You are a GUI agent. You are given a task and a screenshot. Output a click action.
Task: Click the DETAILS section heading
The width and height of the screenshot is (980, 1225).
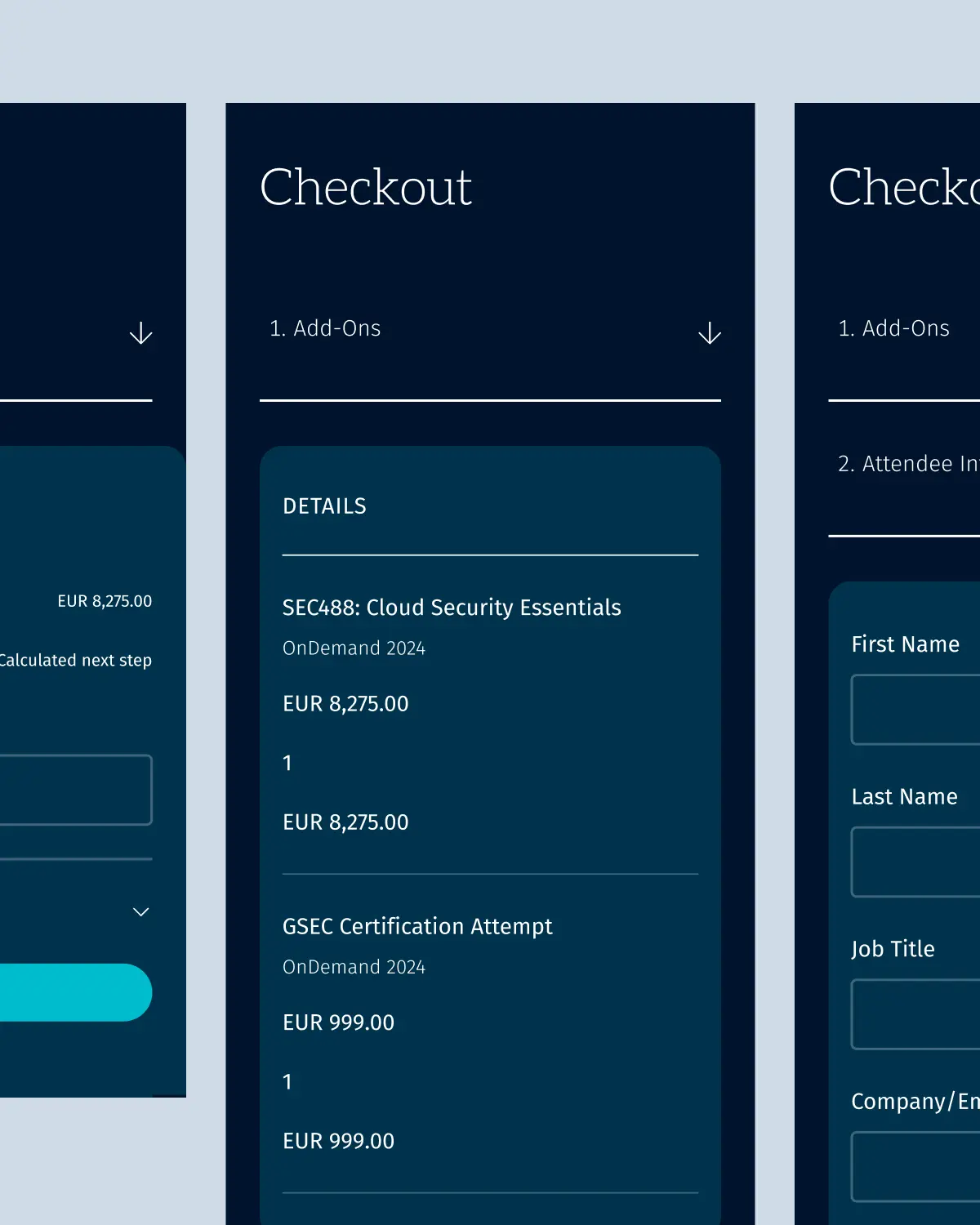tap(324, 506)
